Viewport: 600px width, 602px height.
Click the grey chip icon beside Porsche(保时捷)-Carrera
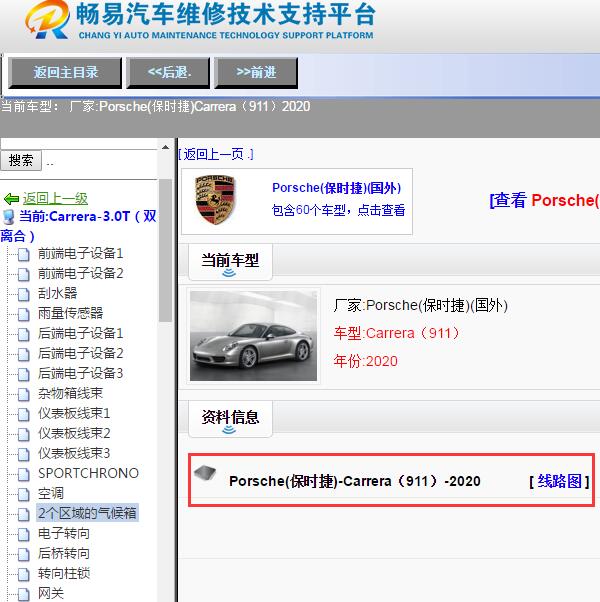click(205, 473)
